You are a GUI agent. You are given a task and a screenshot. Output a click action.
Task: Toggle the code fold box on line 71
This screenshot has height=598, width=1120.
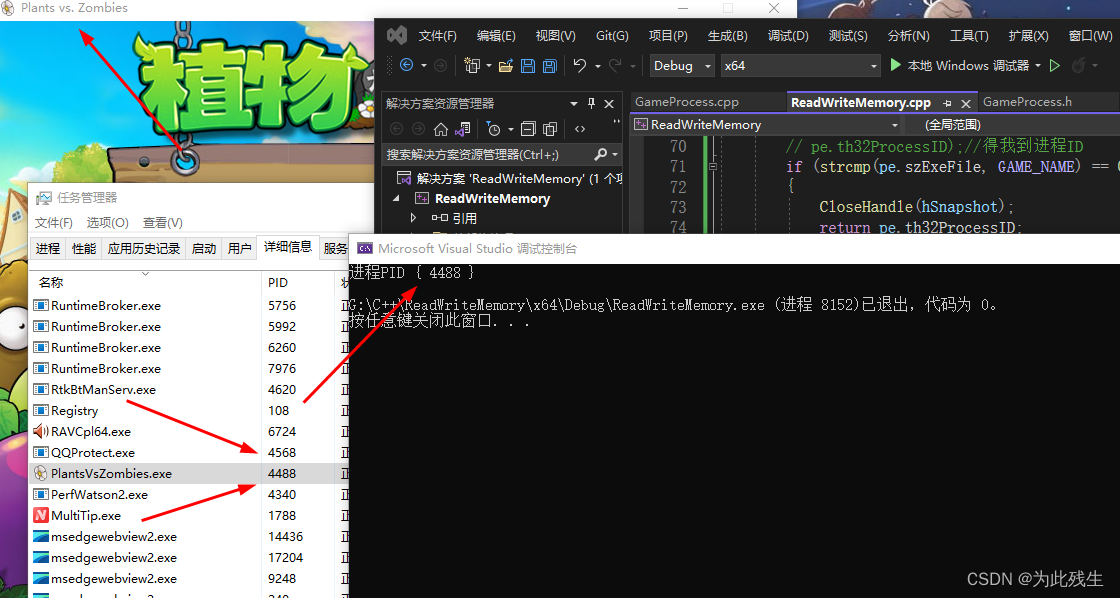point(713,166)
